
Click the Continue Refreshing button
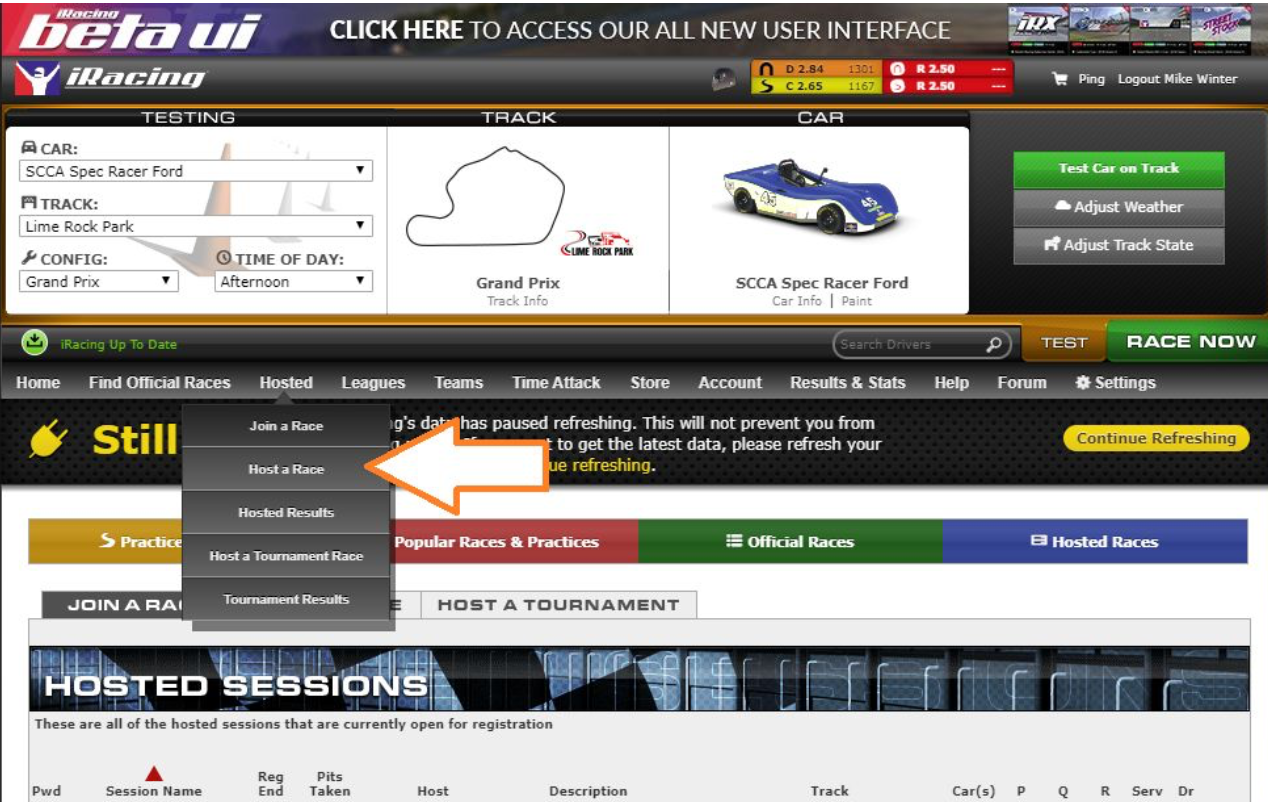[1156, 438]
